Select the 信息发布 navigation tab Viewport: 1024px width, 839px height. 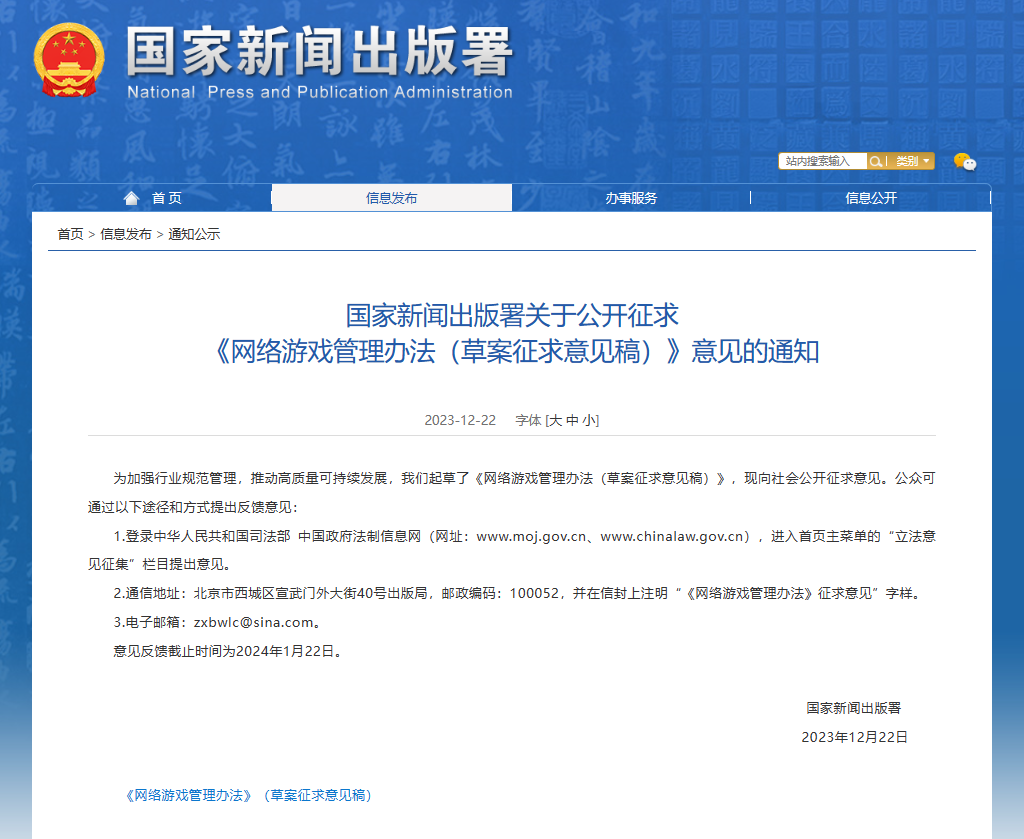(391, 198)
